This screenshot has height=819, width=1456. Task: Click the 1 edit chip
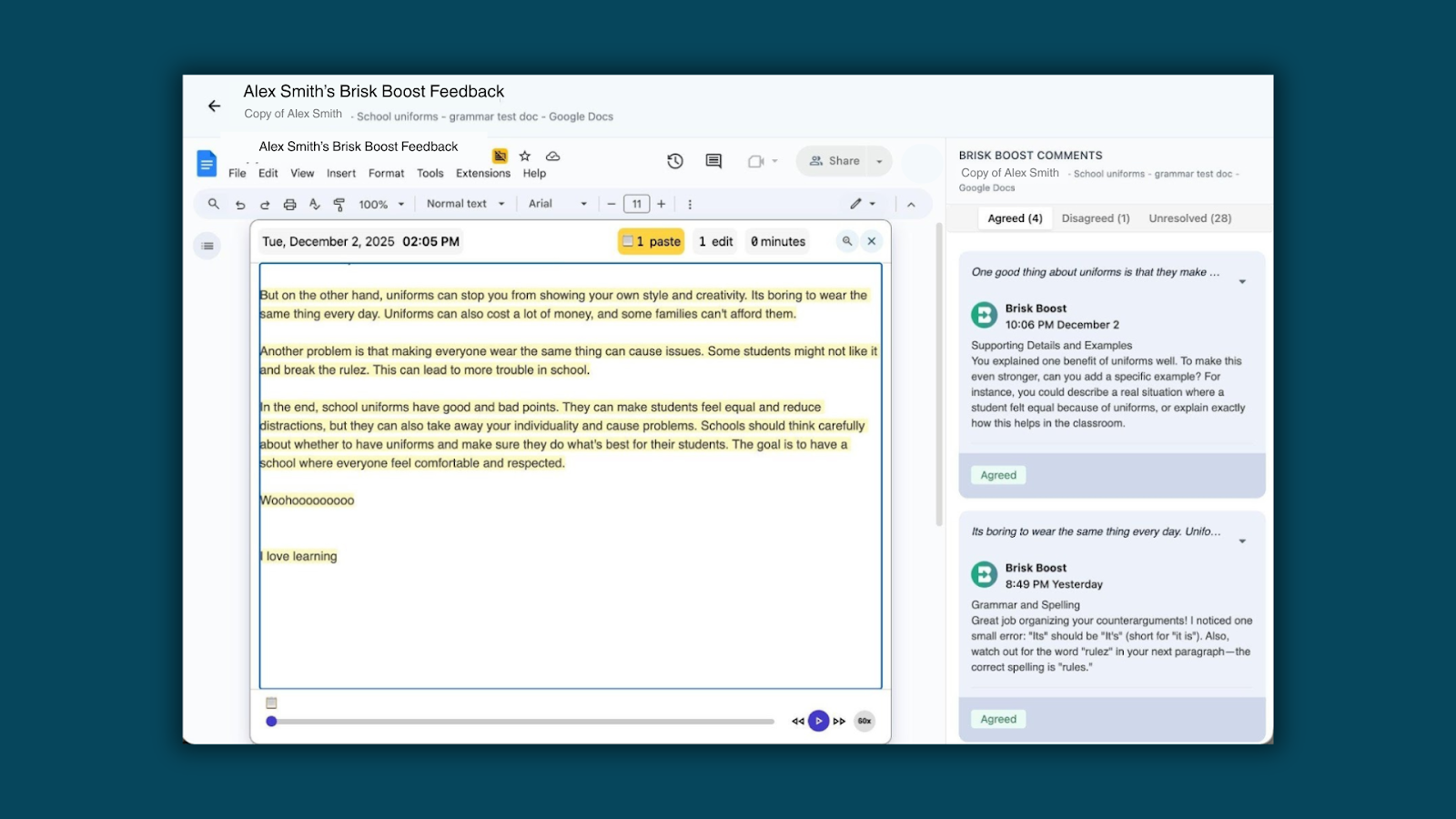click(x=716, y=241)
